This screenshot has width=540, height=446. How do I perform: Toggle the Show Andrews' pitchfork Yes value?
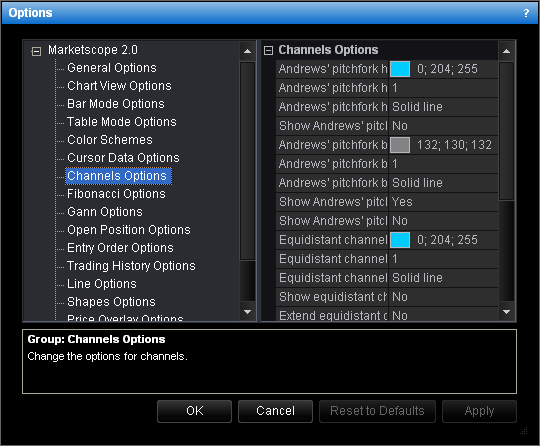tap(443, 202)
